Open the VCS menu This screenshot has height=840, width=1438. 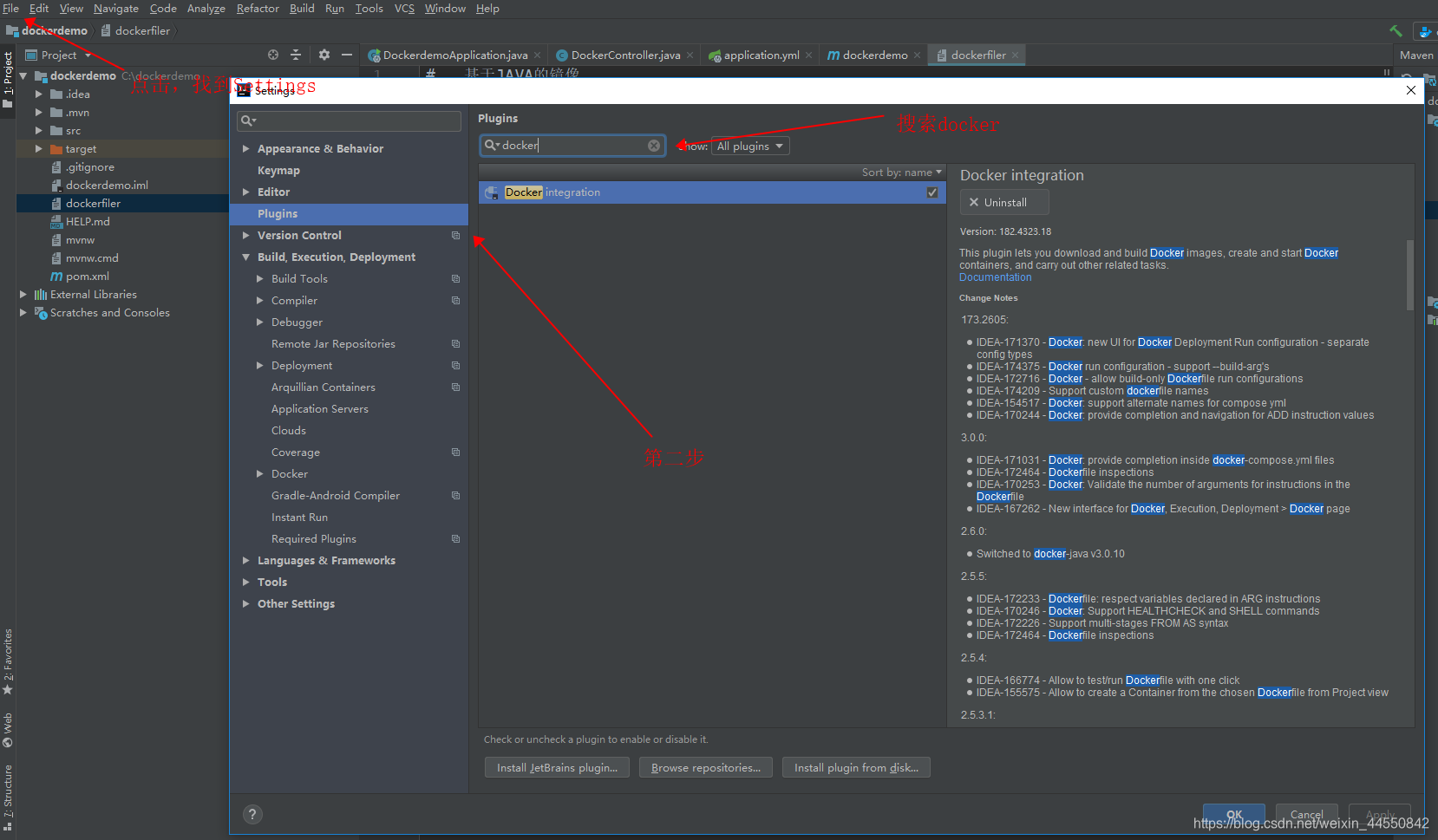click(x=404, y=9)
